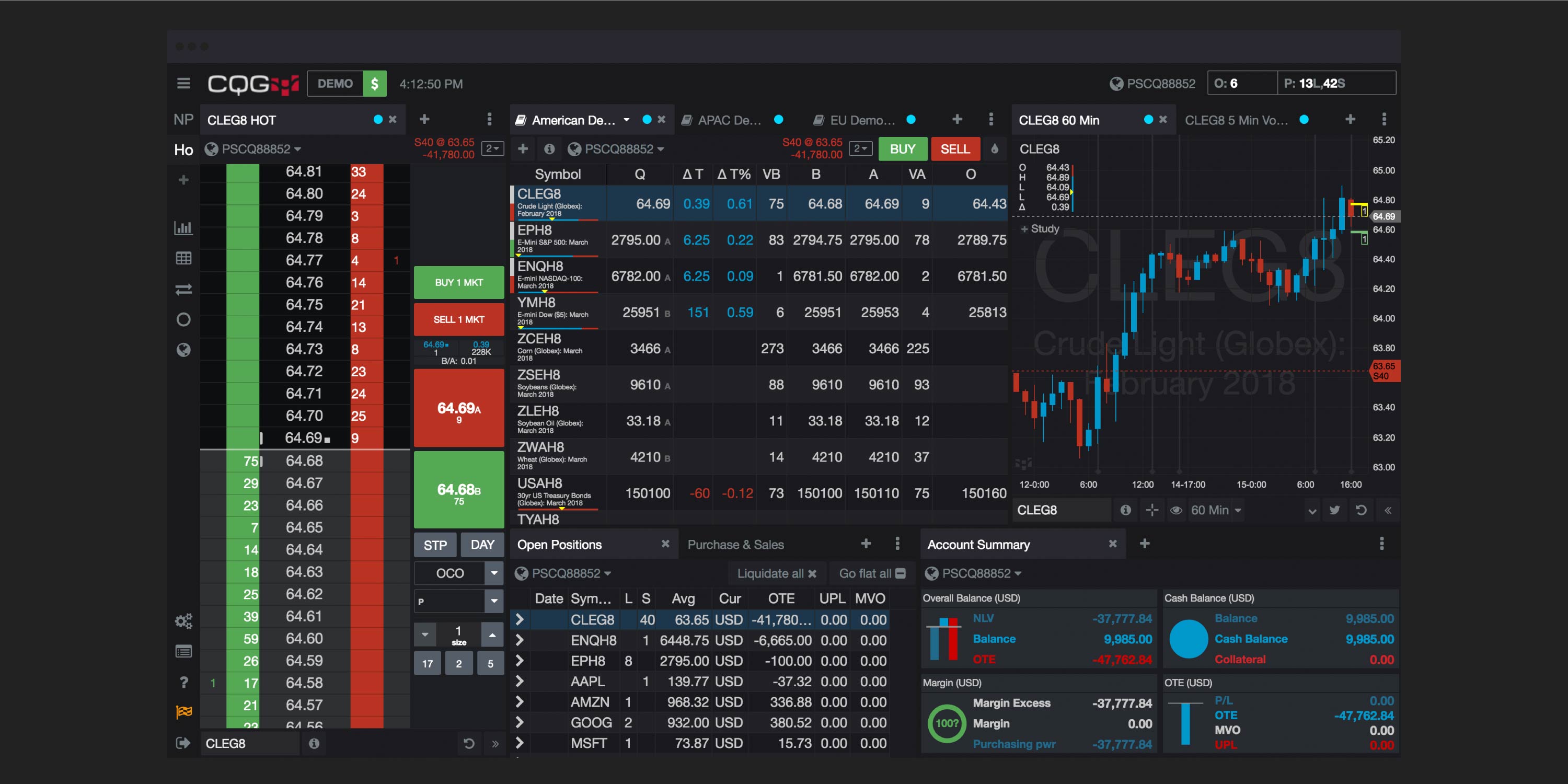The height and width of the screenshot is (784, 1568).
Task: Click the swap arrows icon in sidebar
Action: [x=183, y=289]
